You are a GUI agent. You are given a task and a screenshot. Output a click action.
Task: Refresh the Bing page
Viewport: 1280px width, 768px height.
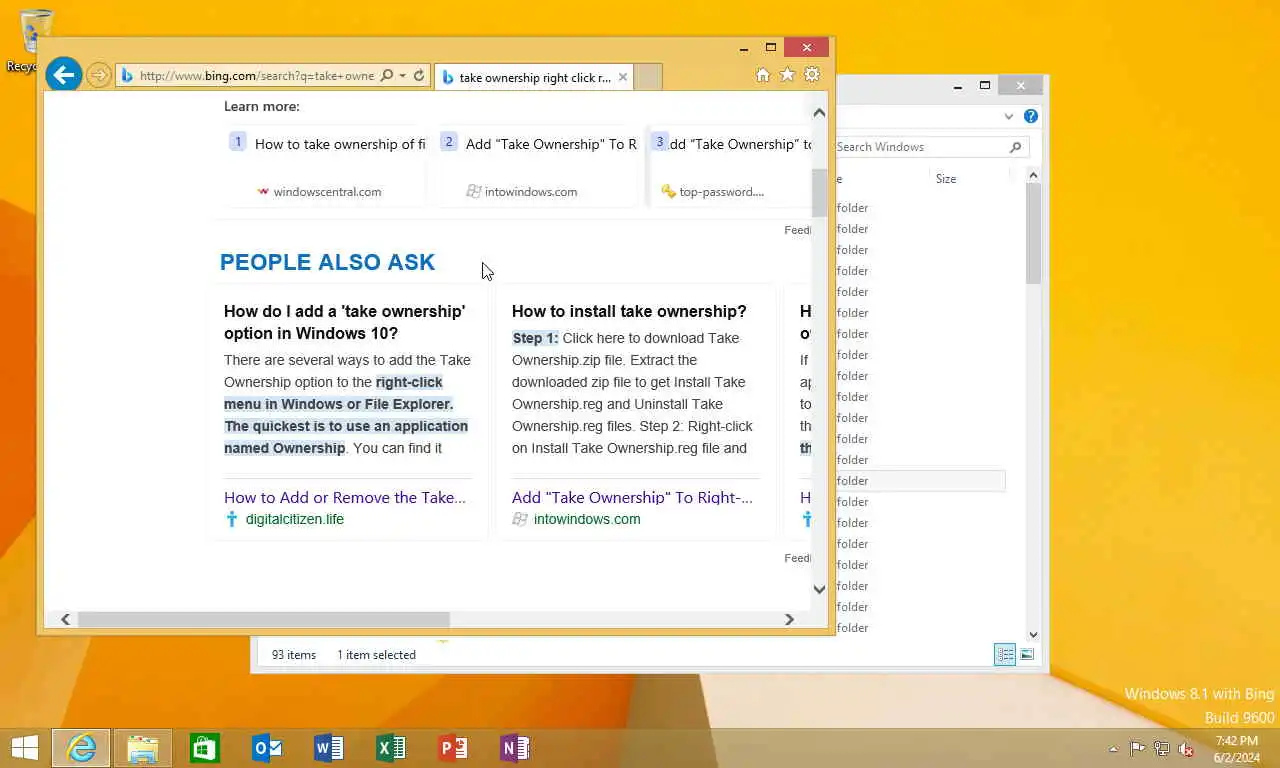419,75
